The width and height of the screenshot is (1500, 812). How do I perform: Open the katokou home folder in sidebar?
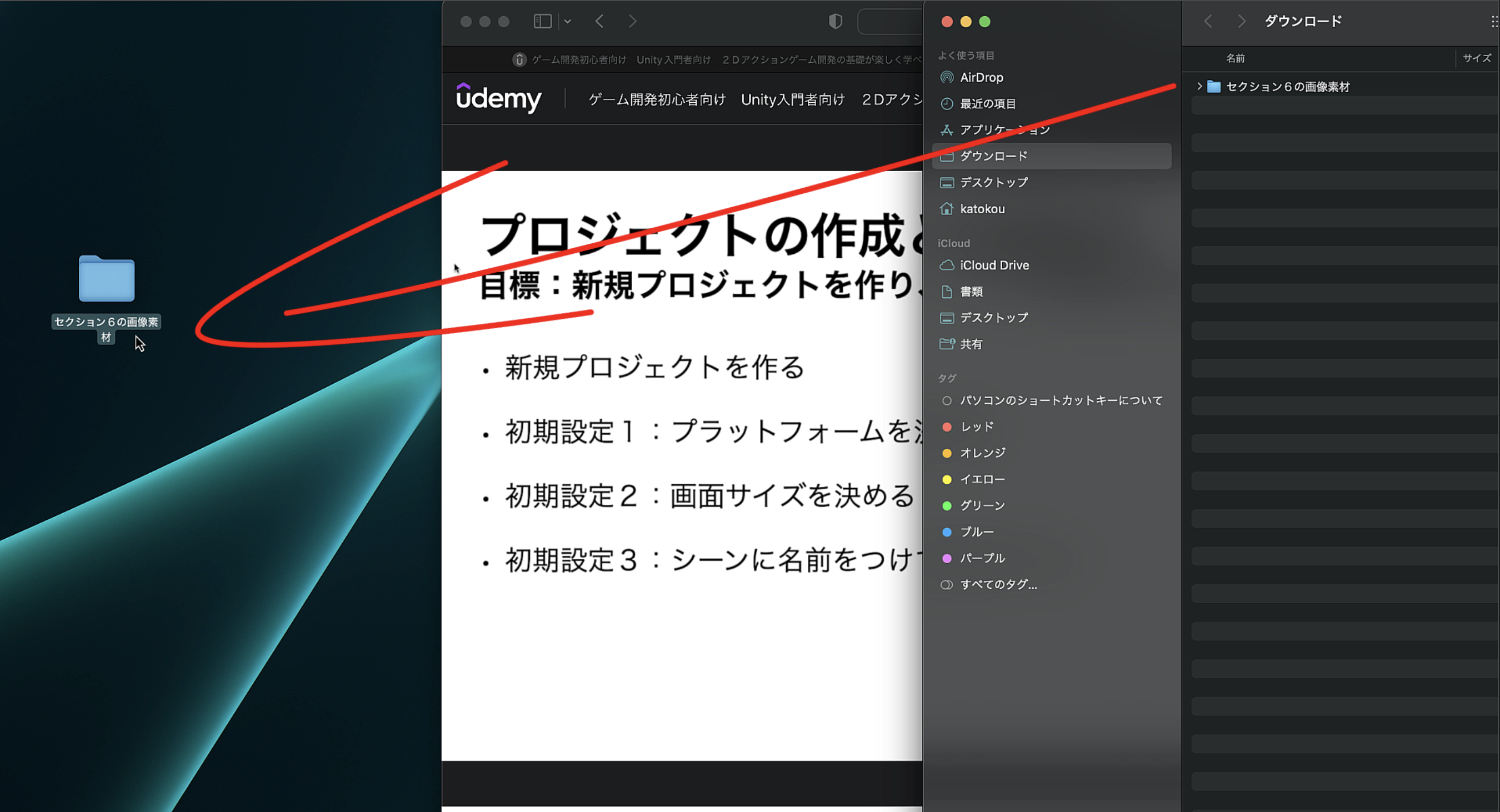click(1051, 209)
